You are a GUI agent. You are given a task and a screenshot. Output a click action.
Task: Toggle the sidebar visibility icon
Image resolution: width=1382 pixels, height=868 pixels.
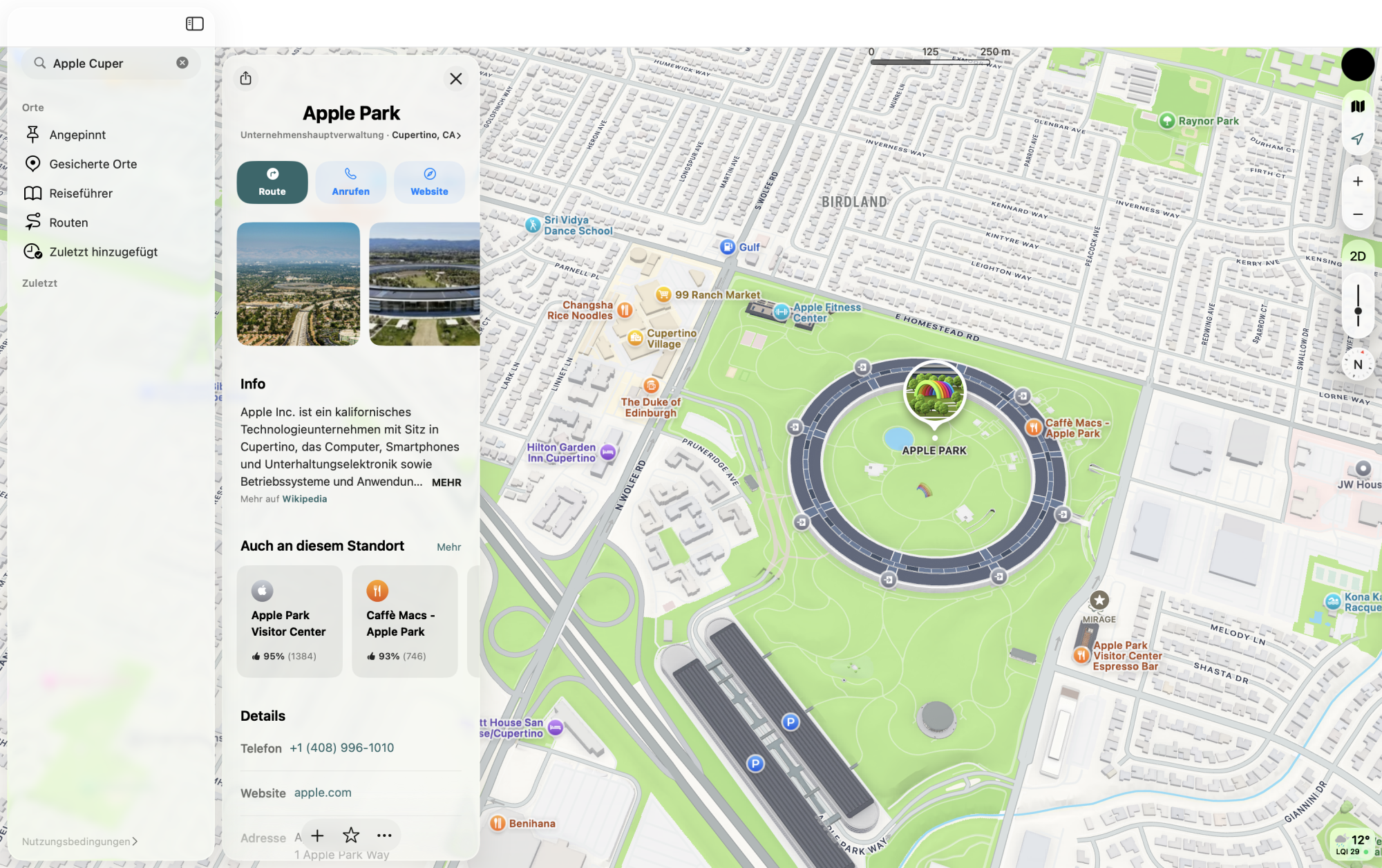point(195,24)
